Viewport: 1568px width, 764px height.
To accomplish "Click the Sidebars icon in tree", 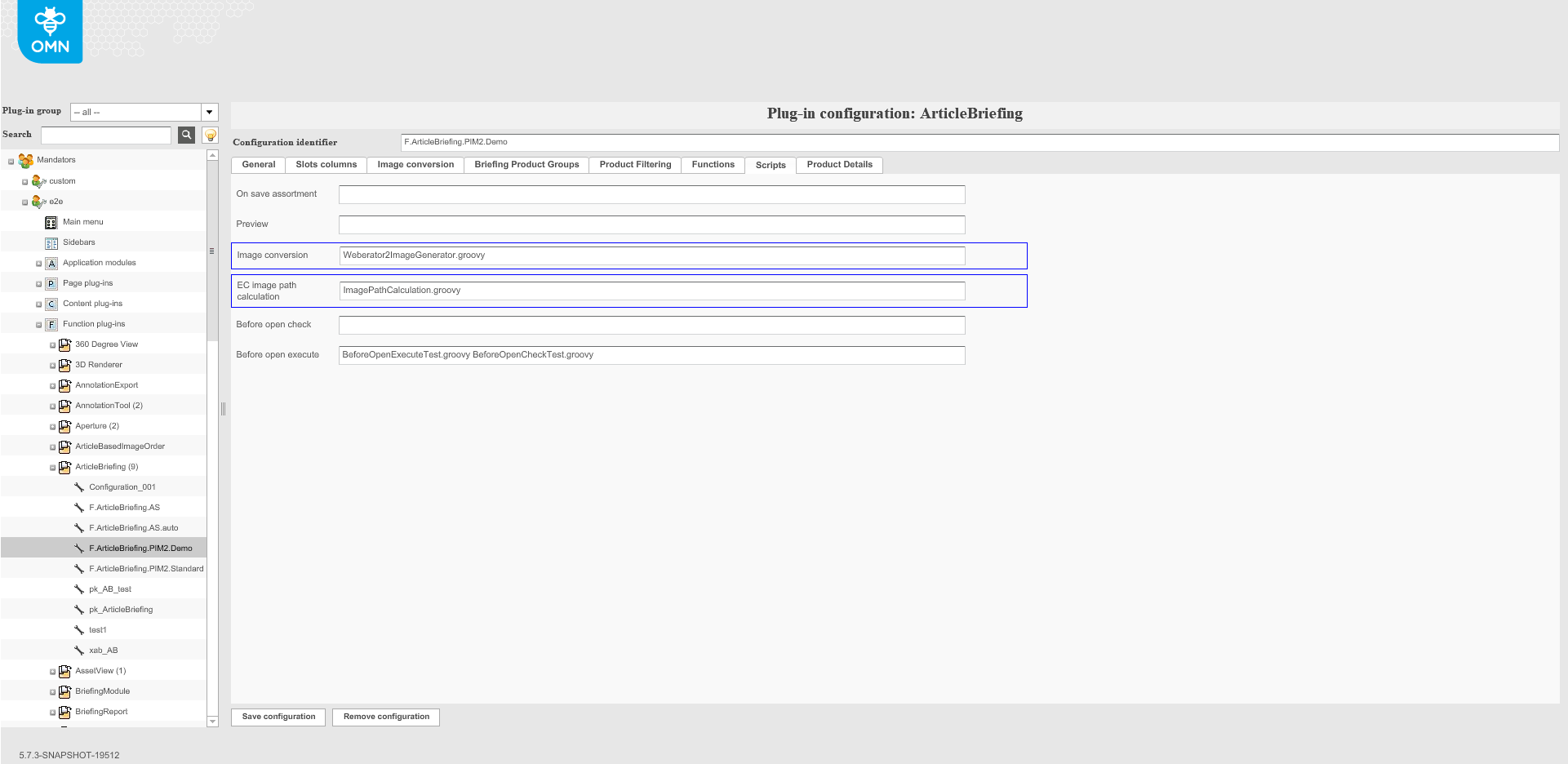I will pos(51,242).
